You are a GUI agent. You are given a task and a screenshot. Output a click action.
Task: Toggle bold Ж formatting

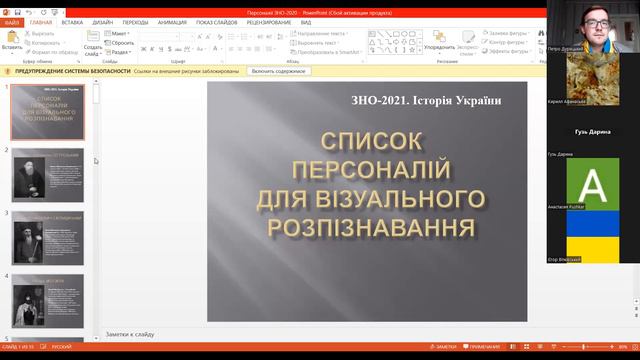click(143, 49)
